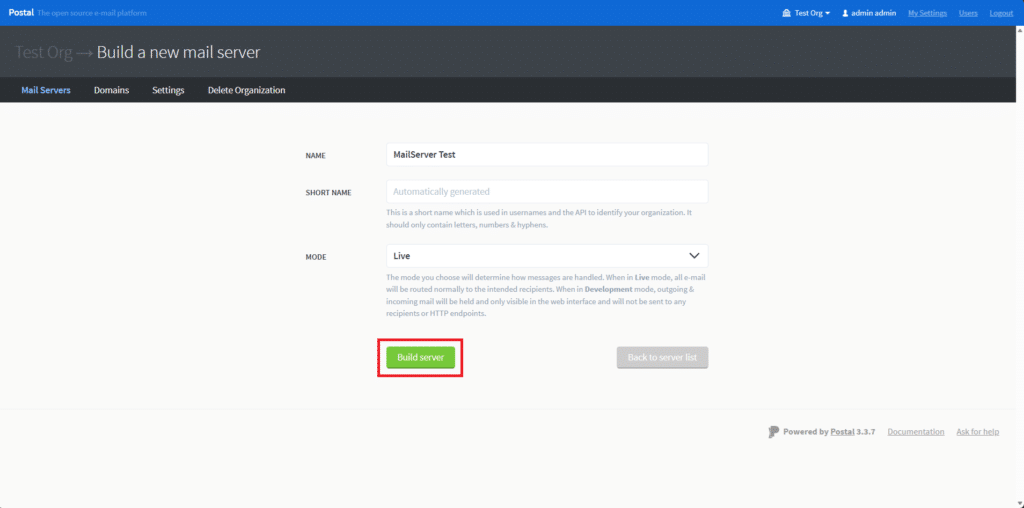Click Back to server list button
1024x508 pixels.
coord(662,358)
